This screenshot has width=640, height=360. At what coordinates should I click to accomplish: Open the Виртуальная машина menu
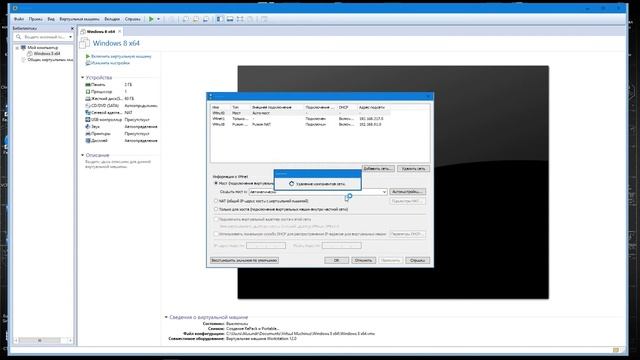tap(79, 19)
